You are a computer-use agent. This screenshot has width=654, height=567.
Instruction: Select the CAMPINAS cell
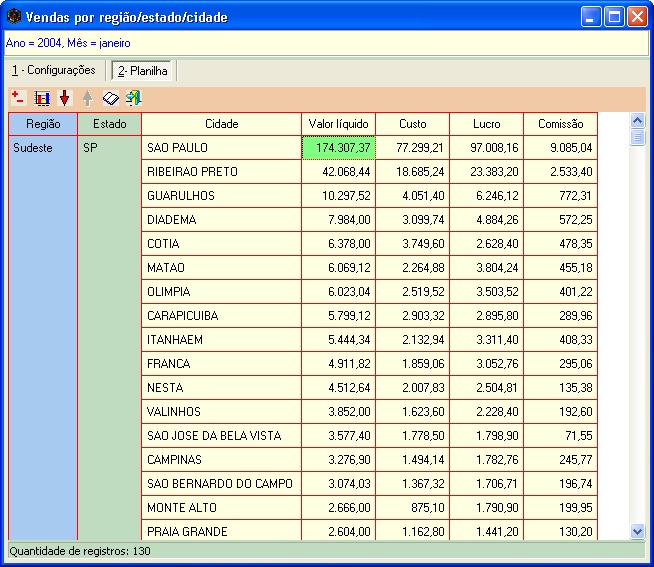221,460
